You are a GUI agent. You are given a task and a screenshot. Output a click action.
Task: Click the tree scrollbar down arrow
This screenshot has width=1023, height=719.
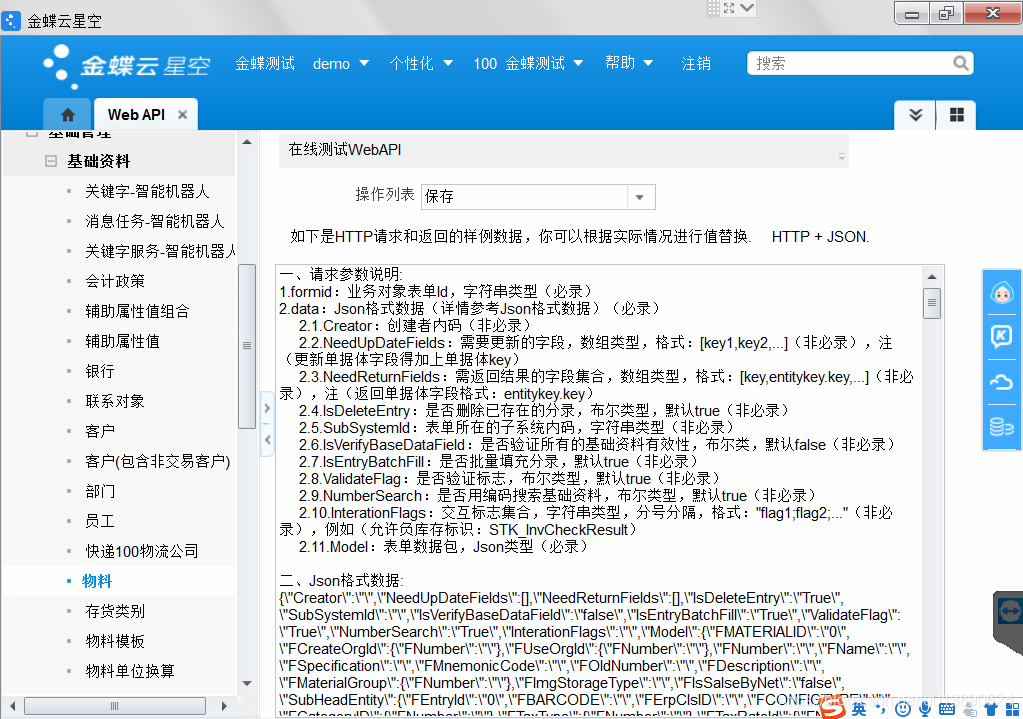247,684
